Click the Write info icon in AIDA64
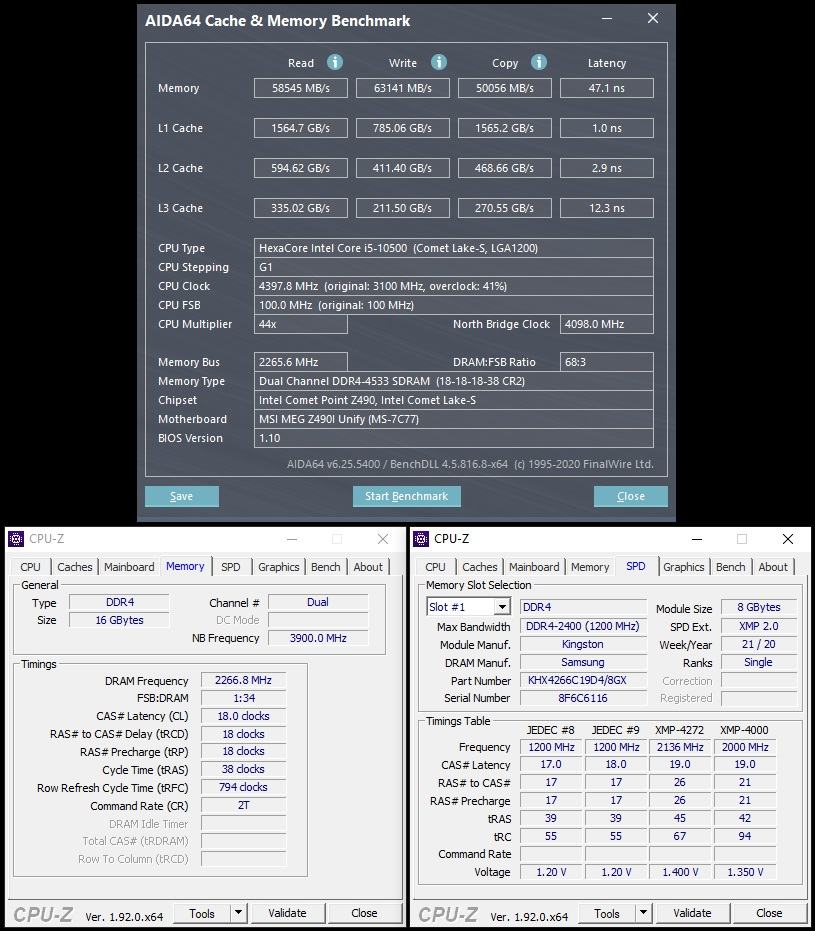Screen dimensions: 815x931 tap(439, 62)
